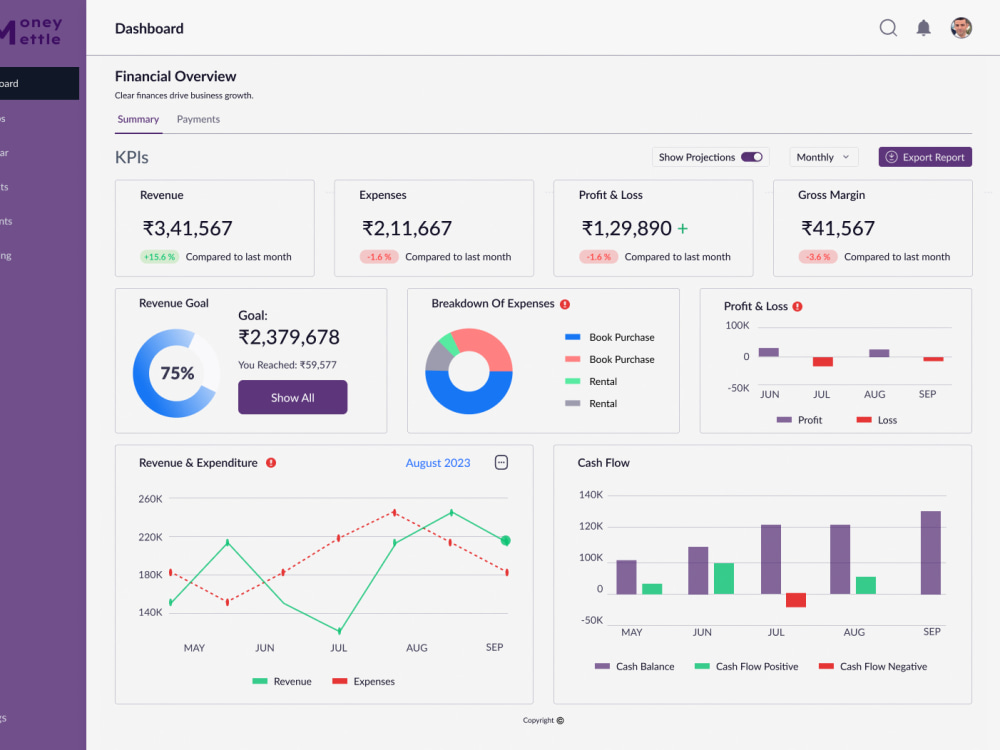
Task: Select the Summary tab
Action: click(x=138, y=119)
